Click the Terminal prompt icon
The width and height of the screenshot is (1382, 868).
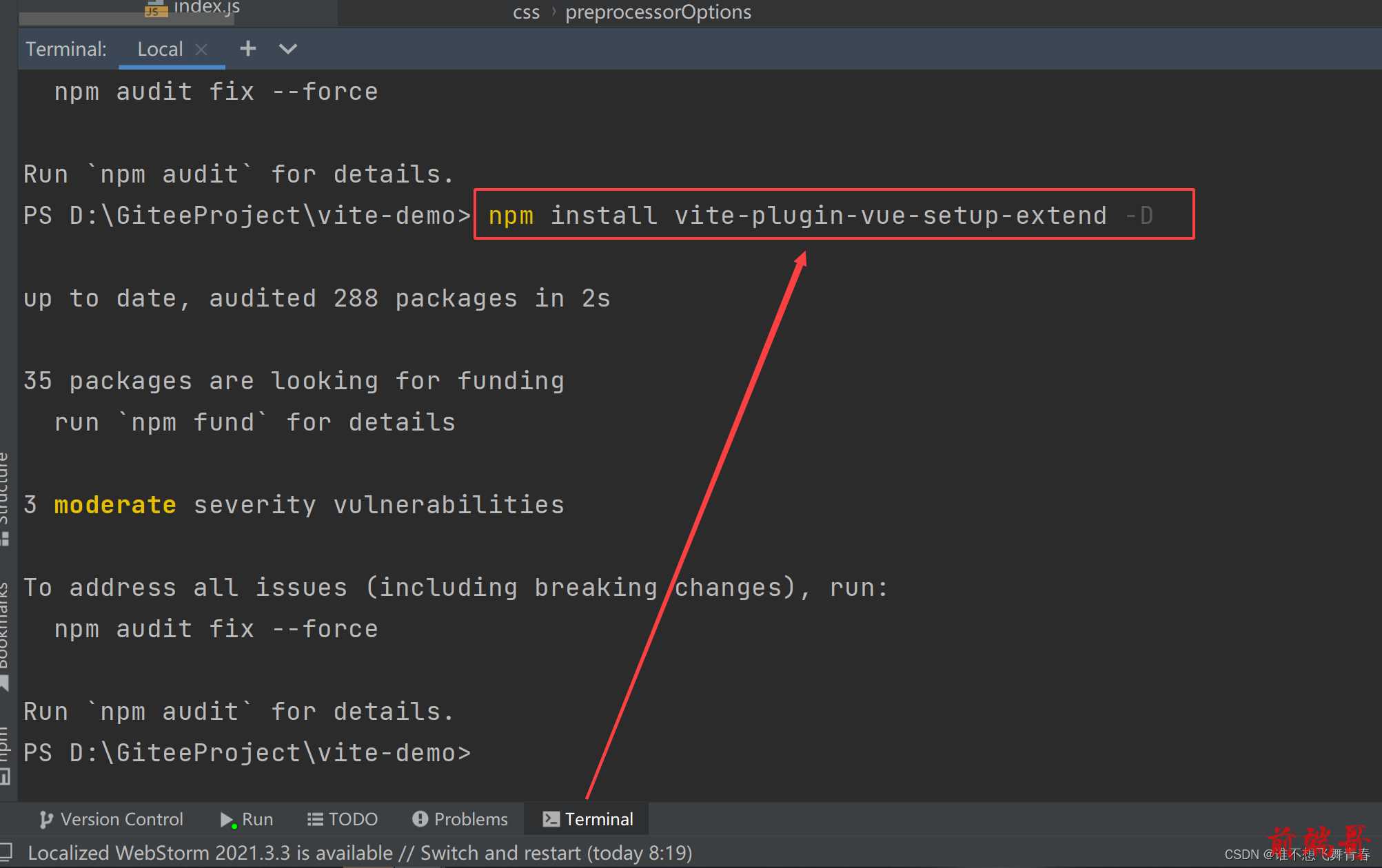[x=551, y=819]
